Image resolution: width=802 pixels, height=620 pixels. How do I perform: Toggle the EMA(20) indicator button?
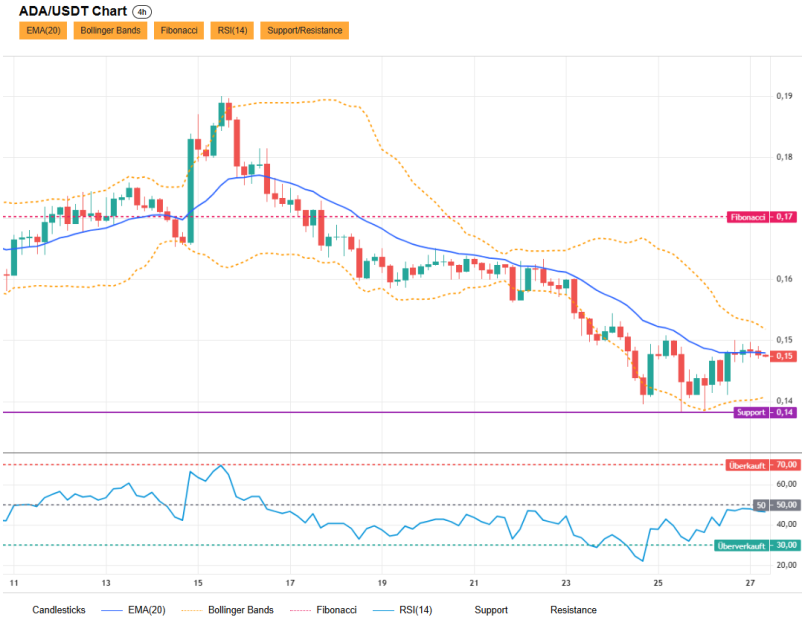(43, 30)
